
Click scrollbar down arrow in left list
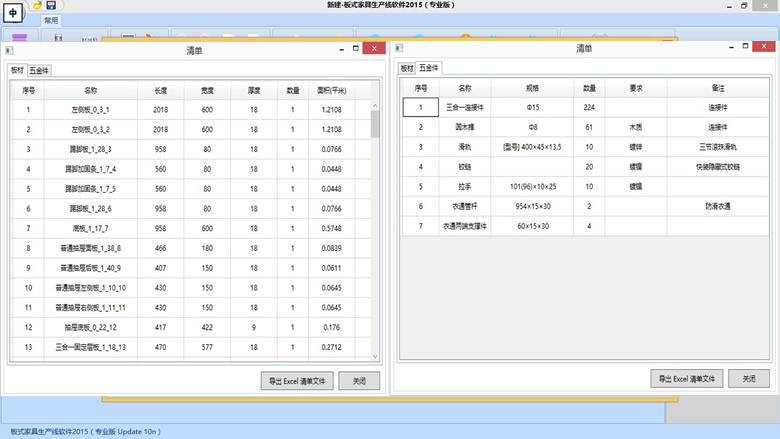(375, 357)
